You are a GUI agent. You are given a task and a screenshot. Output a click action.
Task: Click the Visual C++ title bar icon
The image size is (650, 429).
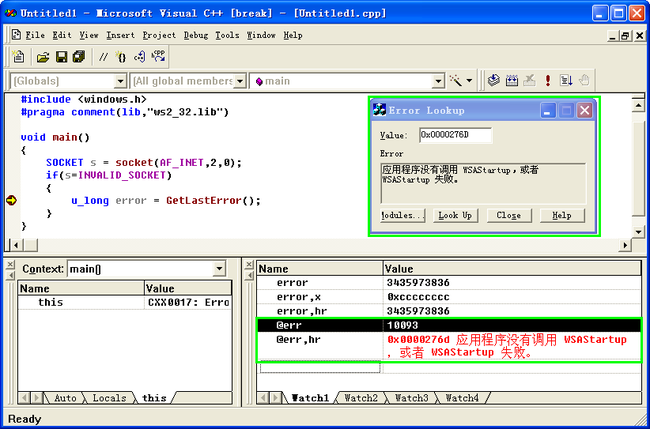click(11, 13)
